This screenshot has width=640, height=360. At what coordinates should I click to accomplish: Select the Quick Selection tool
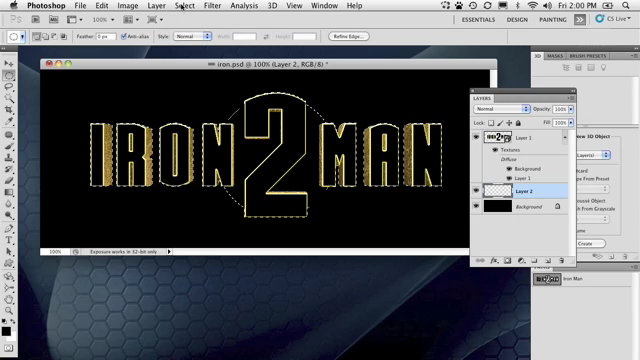click(x=9, y=98)
